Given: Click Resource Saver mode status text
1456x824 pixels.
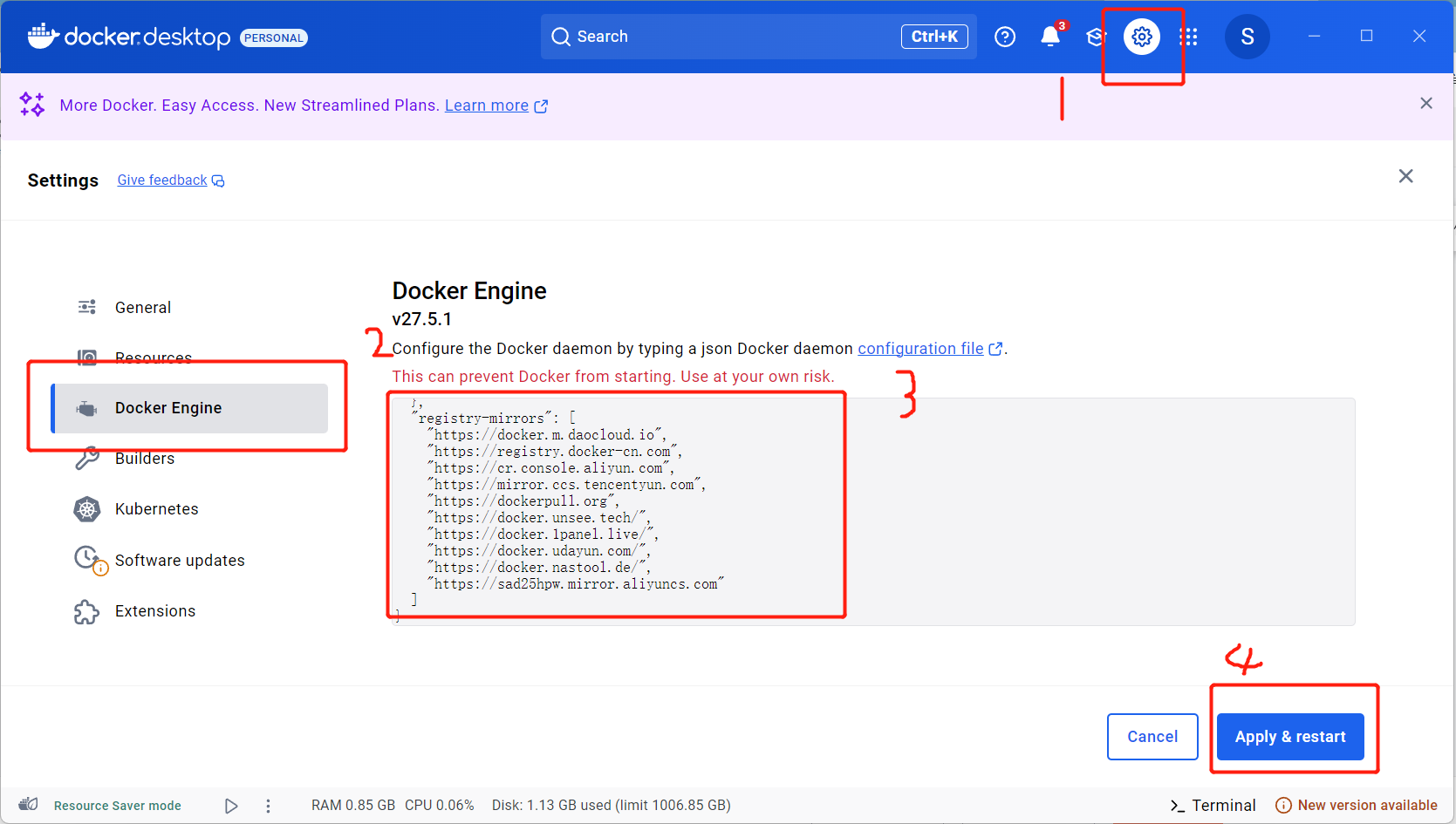Looking at the screenshot, I should click(118, 806).
